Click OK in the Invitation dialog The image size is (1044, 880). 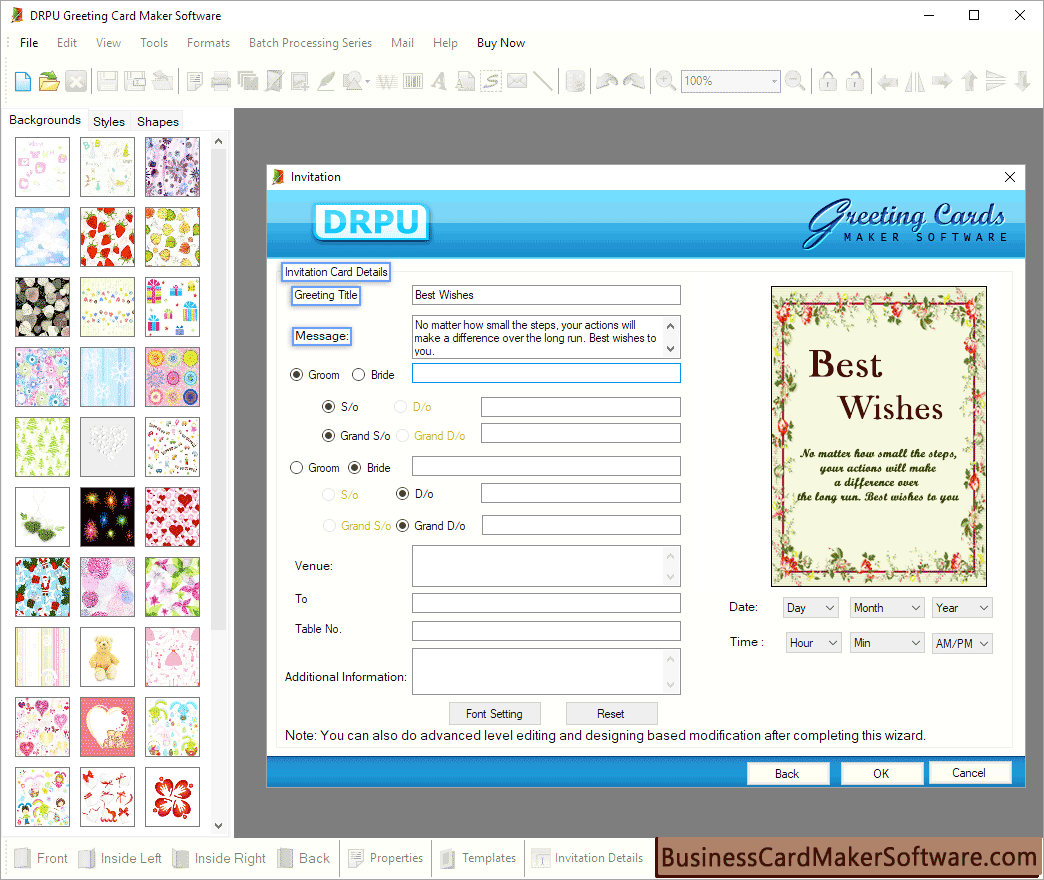(881, 773)
